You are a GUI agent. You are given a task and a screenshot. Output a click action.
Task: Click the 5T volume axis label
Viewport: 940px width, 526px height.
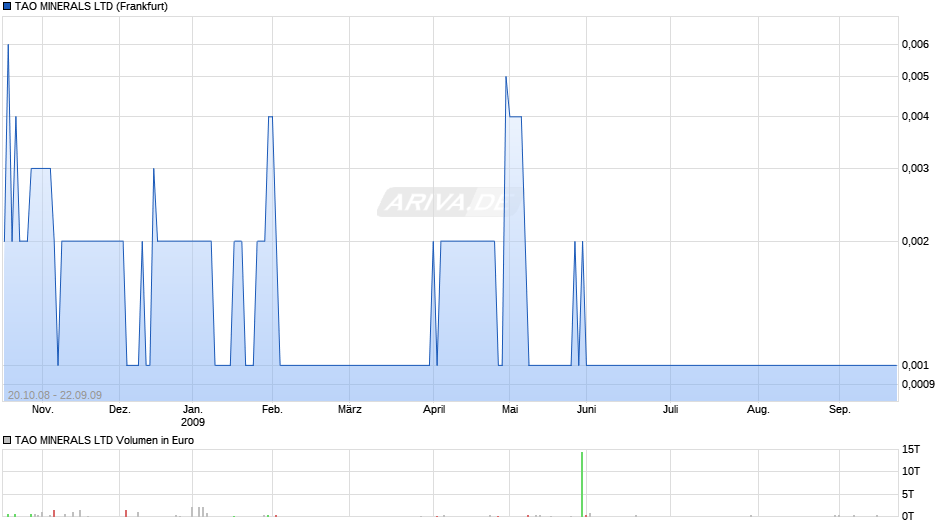(x=908, y=494)
